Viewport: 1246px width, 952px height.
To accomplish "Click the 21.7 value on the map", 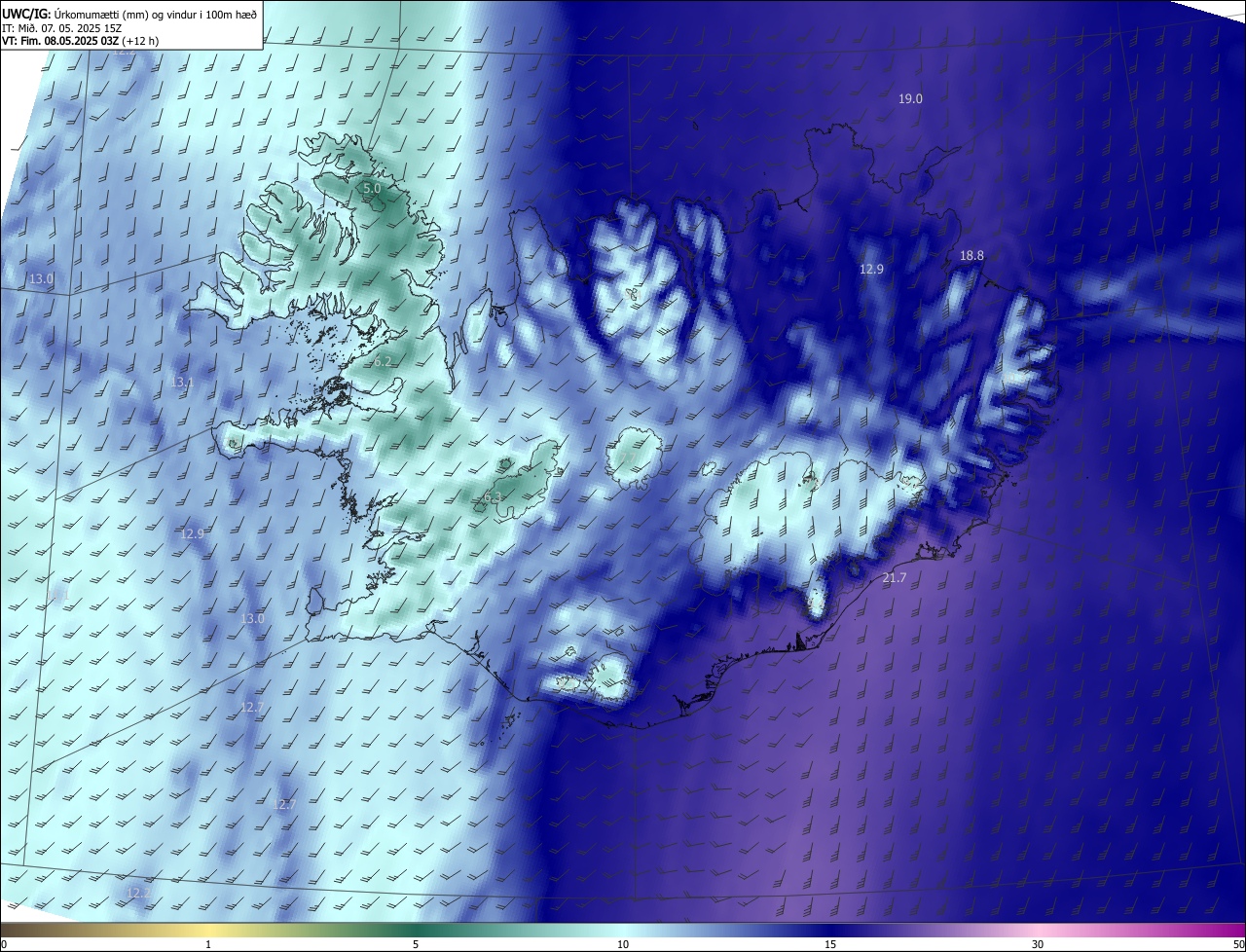I will tap(894, 578).
